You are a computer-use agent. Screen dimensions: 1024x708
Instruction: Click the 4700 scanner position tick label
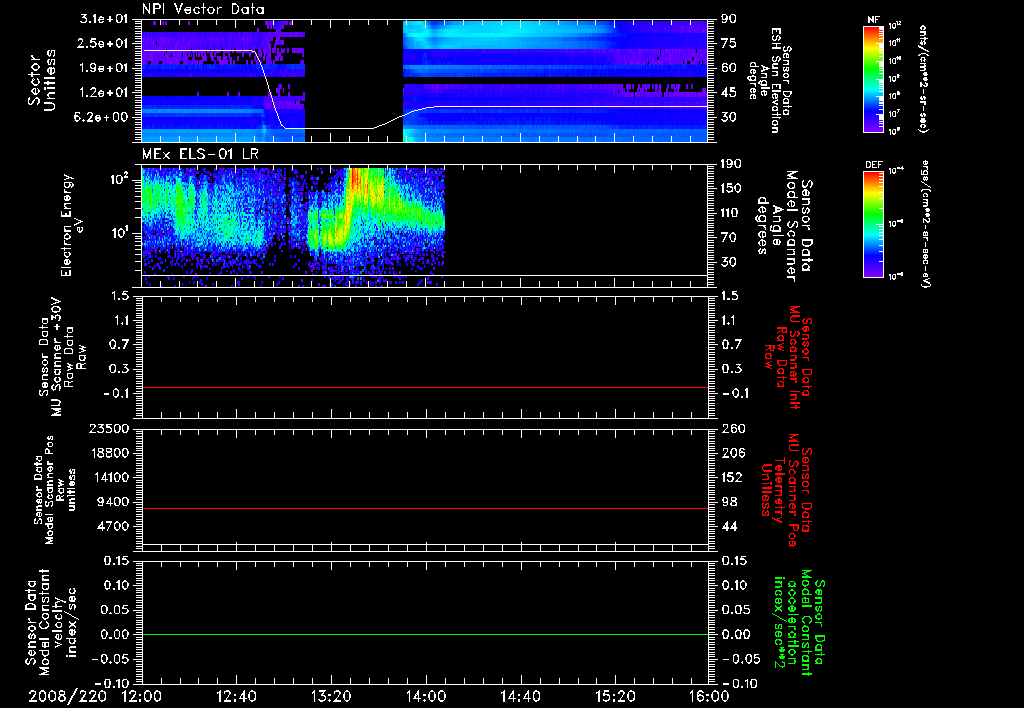click(x=112, y=526)
